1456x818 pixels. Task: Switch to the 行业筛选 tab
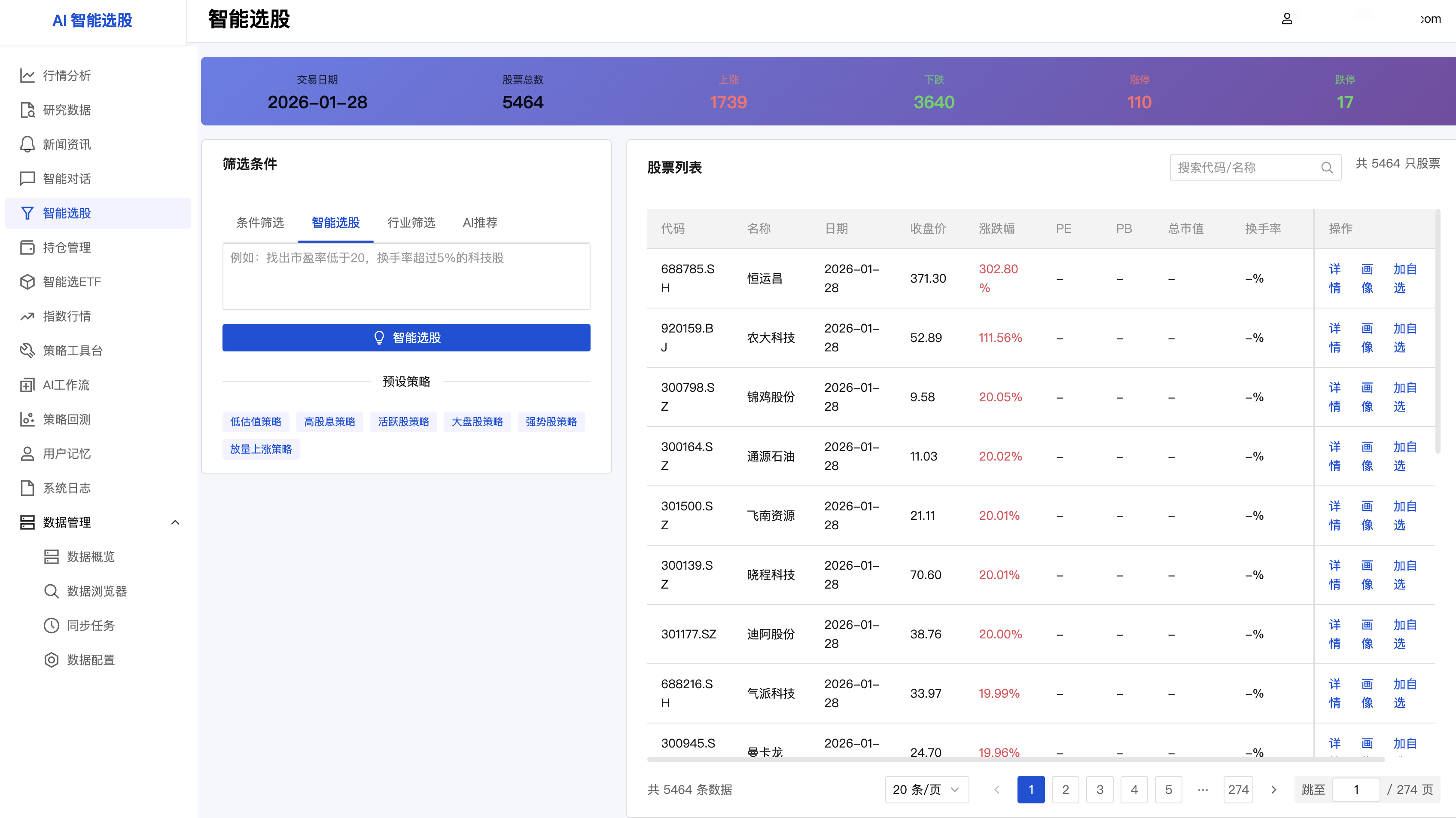411,223
